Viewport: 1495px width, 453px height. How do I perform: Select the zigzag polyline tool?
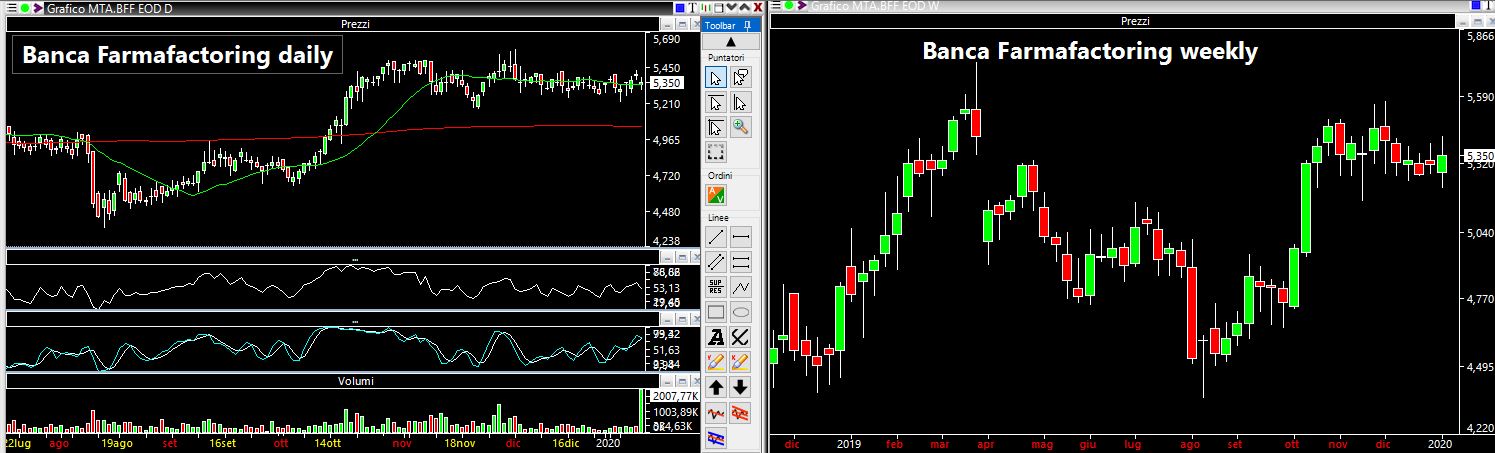click(x=741, y=287)
